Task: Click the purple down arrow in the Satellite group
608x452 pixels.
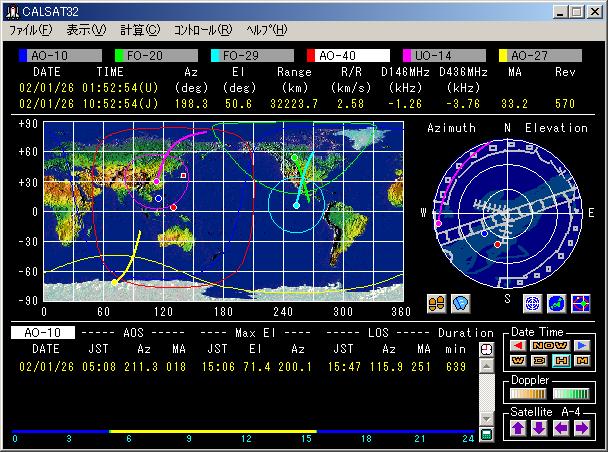Action: (539, 428)
